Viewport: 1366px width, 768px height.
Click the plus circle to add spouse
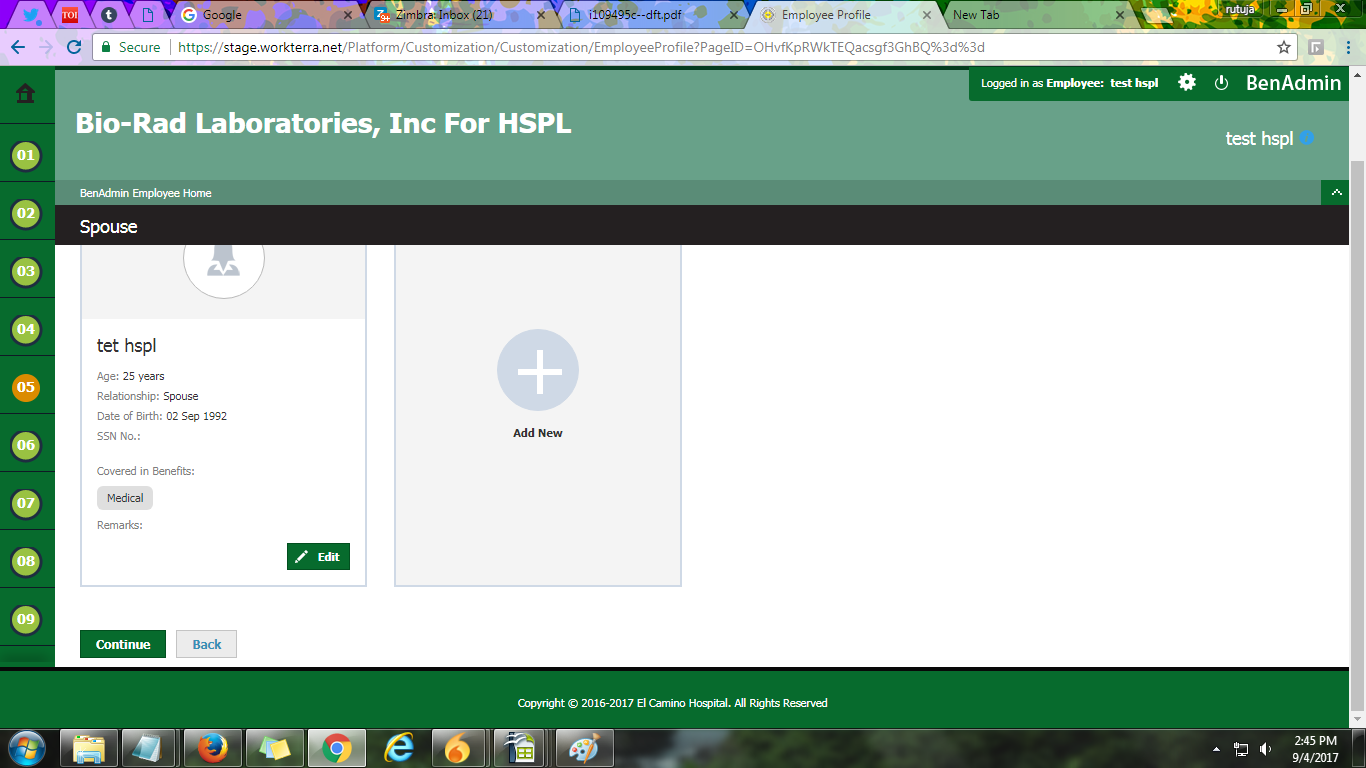click(x=538, y=370)
